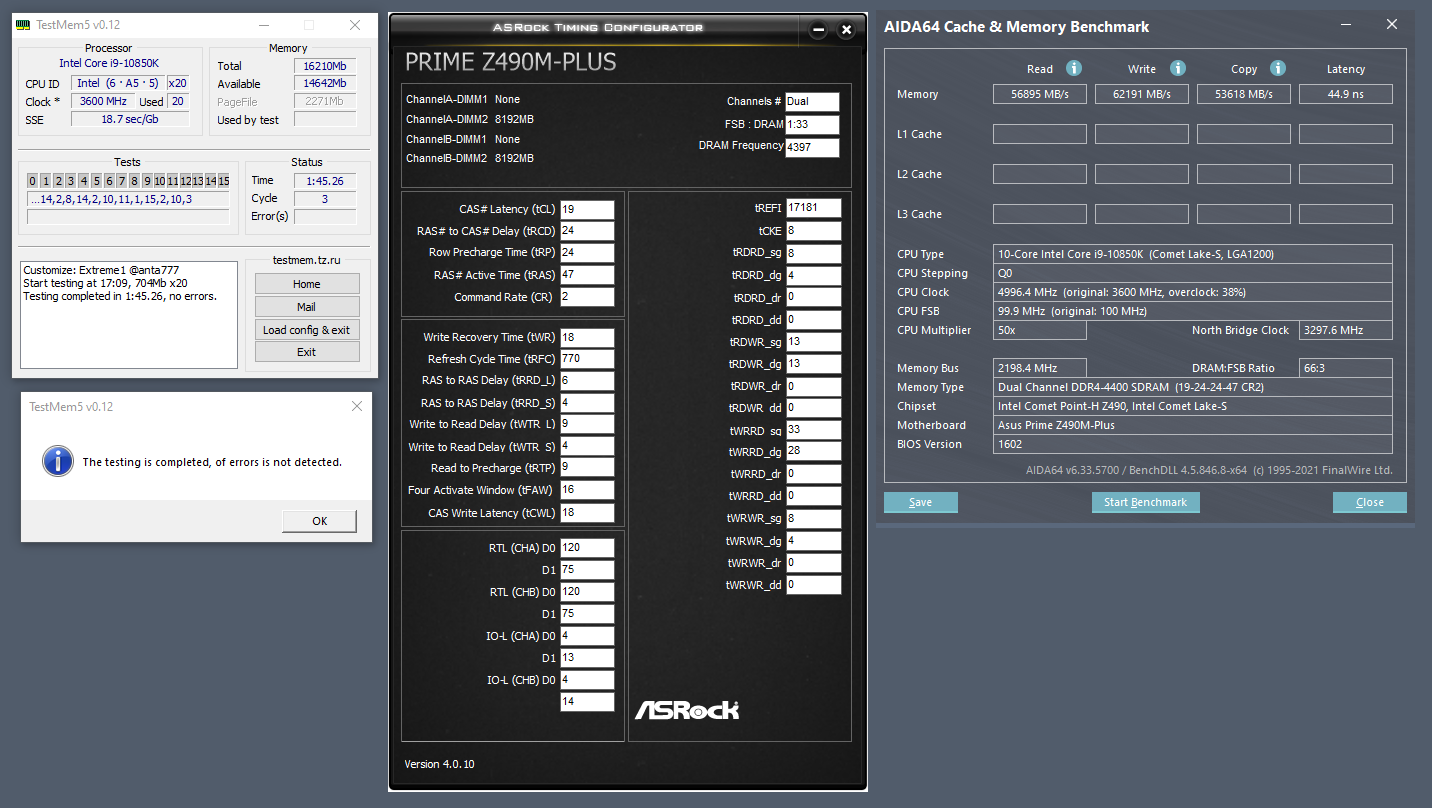Click the SSE value 18.7 sec/Gb
Image resolution: width=1432 pixels, height=808 pixels.
coord(129,119)
